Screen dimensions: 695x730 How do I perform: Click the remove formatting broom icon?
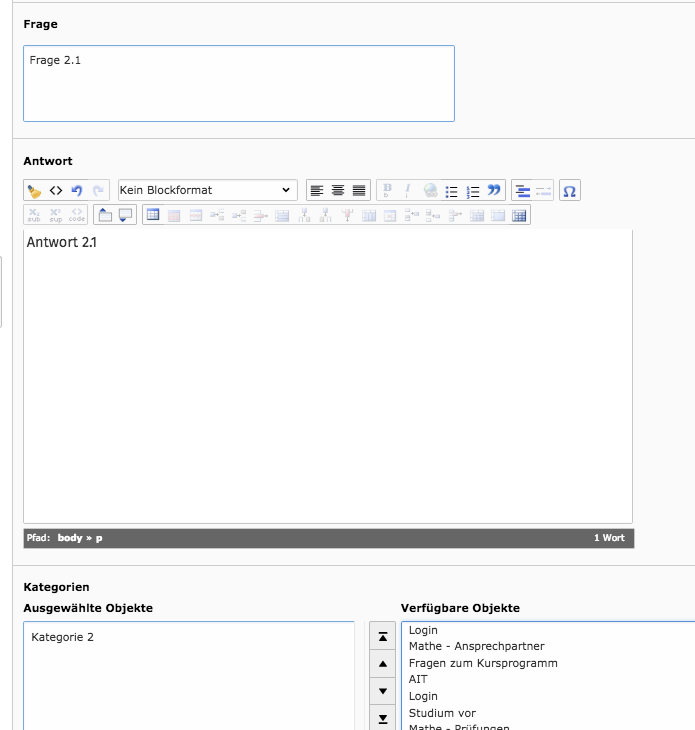click(34, 190)
